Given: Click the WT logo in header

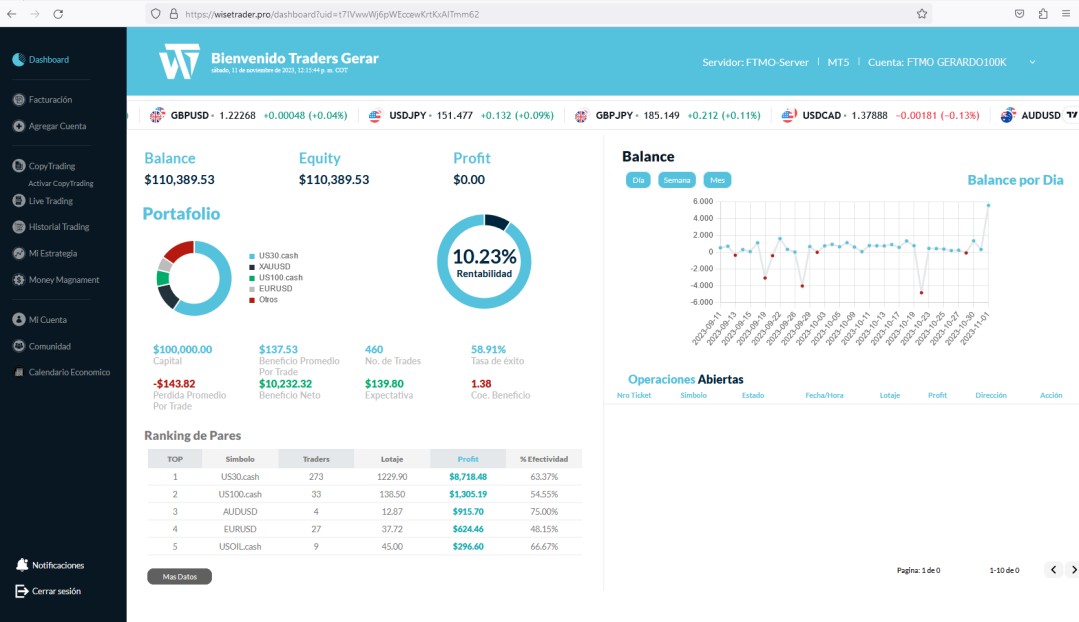Looking at the screenshot, I should coord(180,61).
